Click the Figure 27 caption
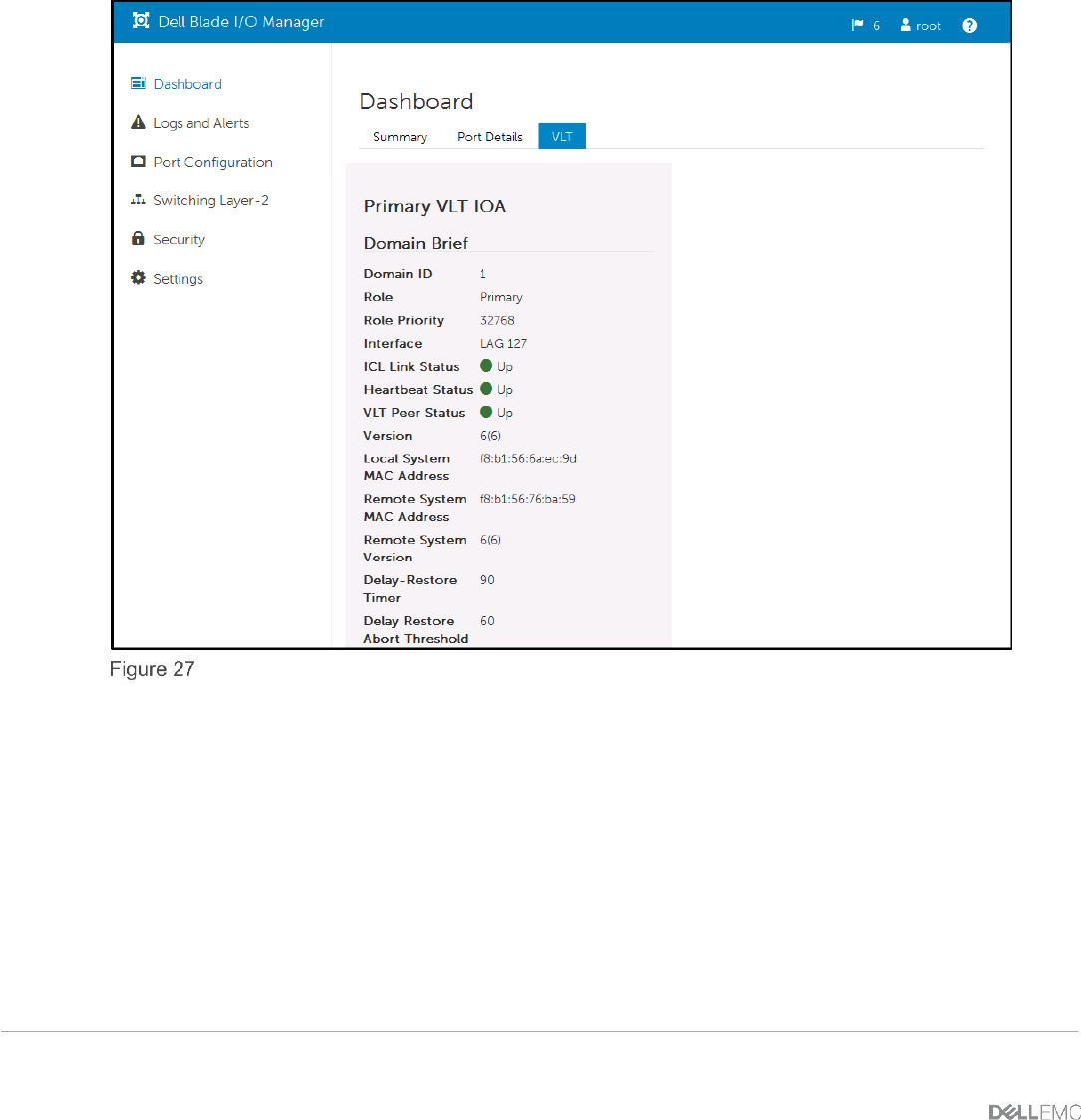The width and height of the screenshot is (1081, 1120). [153, 669]
